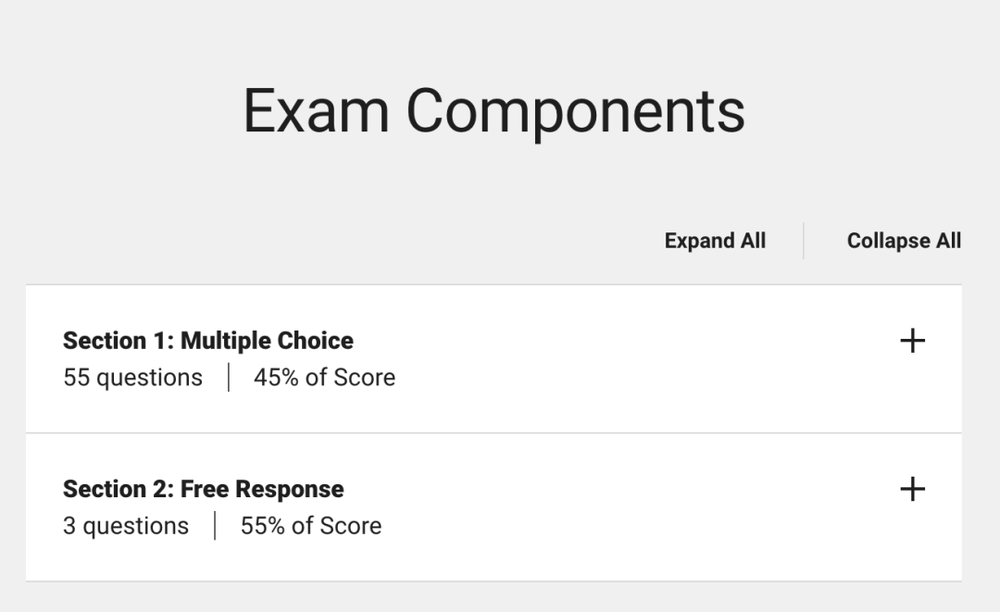1000x612 pixels.
Task: Select the '45% of Score' label
Action: 324,378
